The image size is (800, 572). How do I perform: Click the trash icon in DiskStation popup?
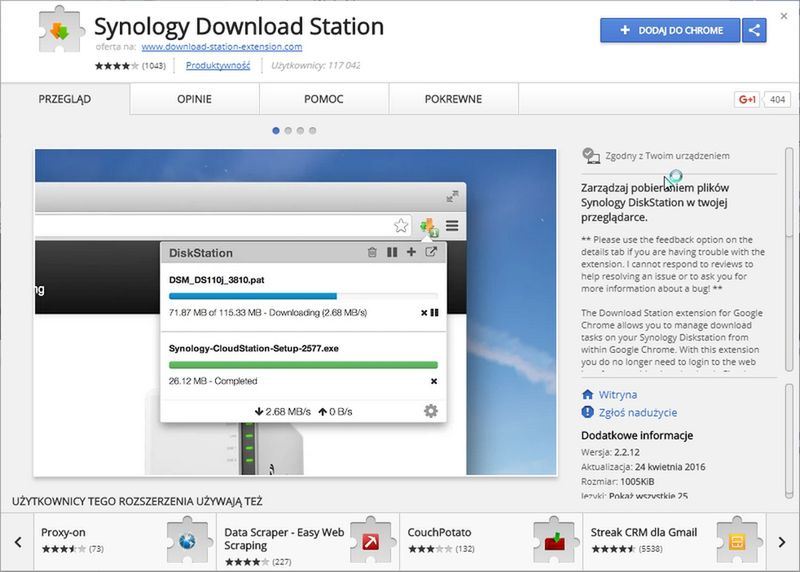click(x=372, y=252)
